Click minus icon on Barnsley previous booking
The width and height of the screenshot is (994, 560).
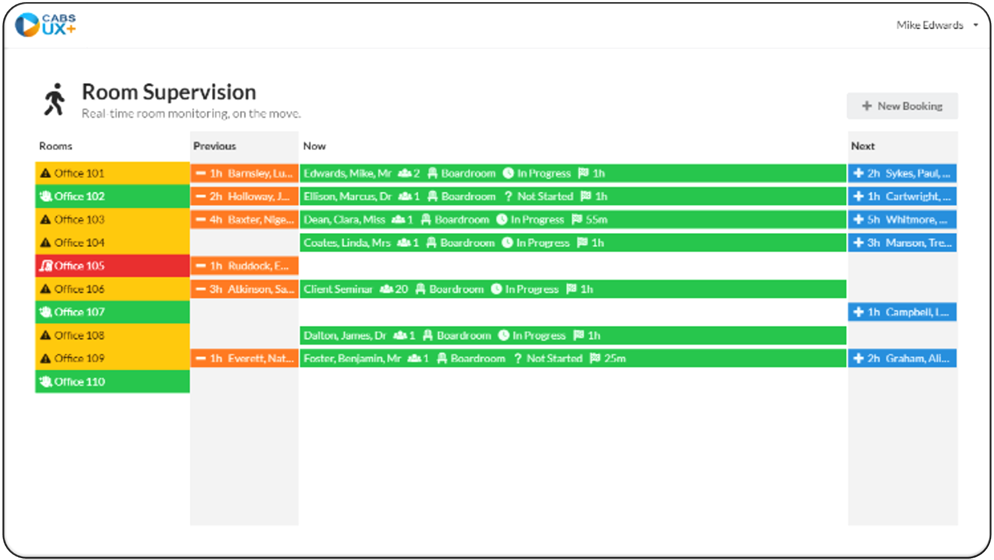pos(201,174)
